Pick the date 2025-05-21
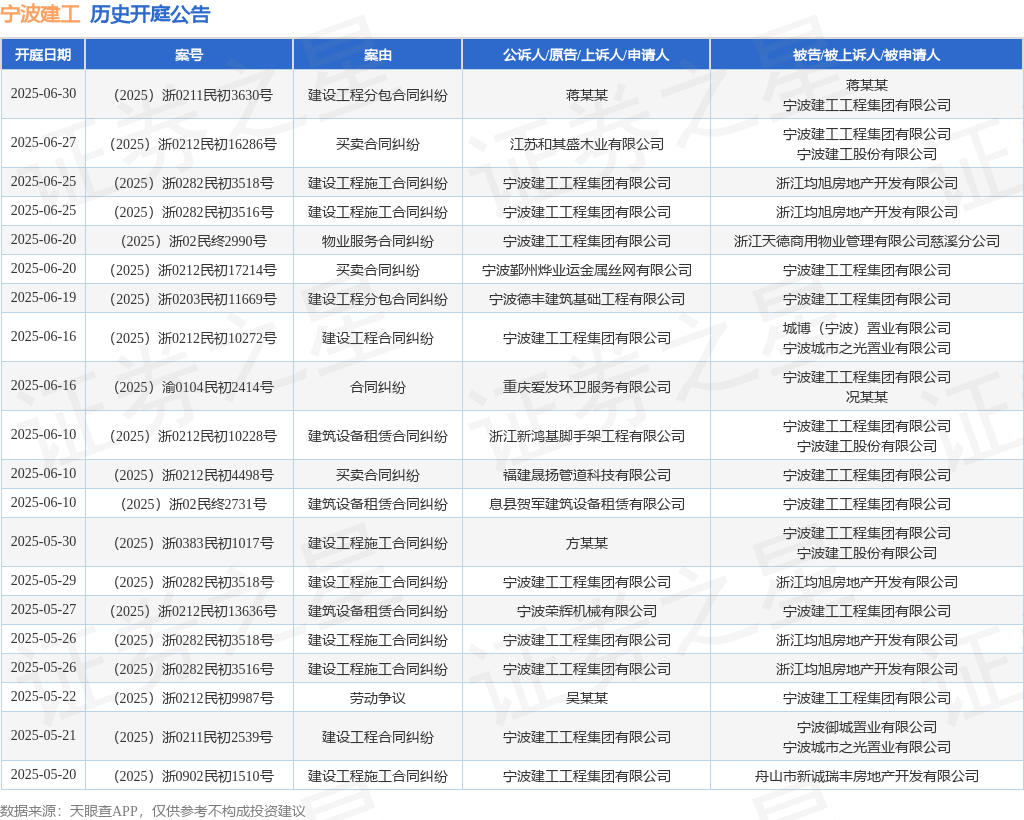The width and height of the screenshot is (1024, 820). (43, 736)
